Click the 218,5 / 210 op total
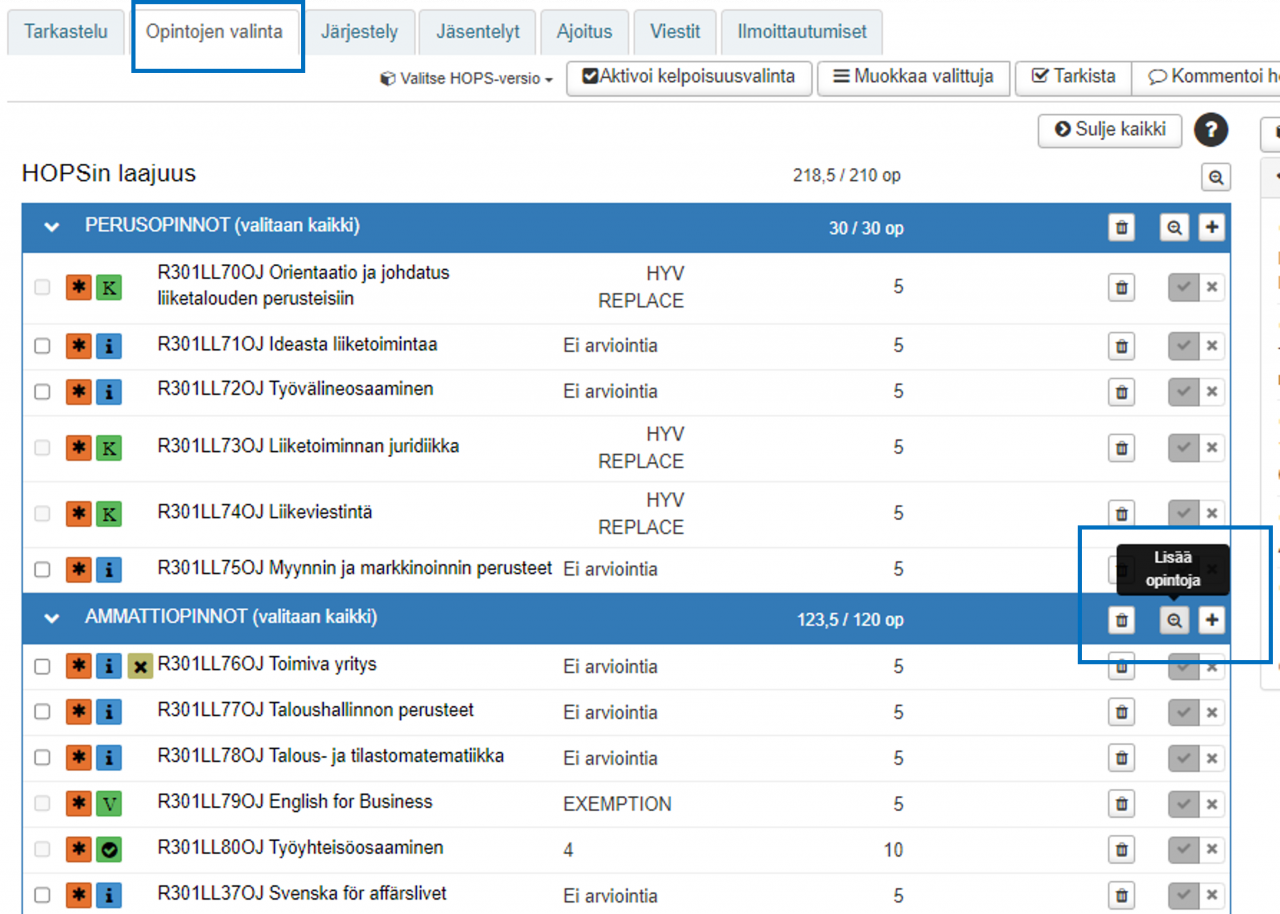The height and width of the screenshot is (914, 1280). click(847, 177)
